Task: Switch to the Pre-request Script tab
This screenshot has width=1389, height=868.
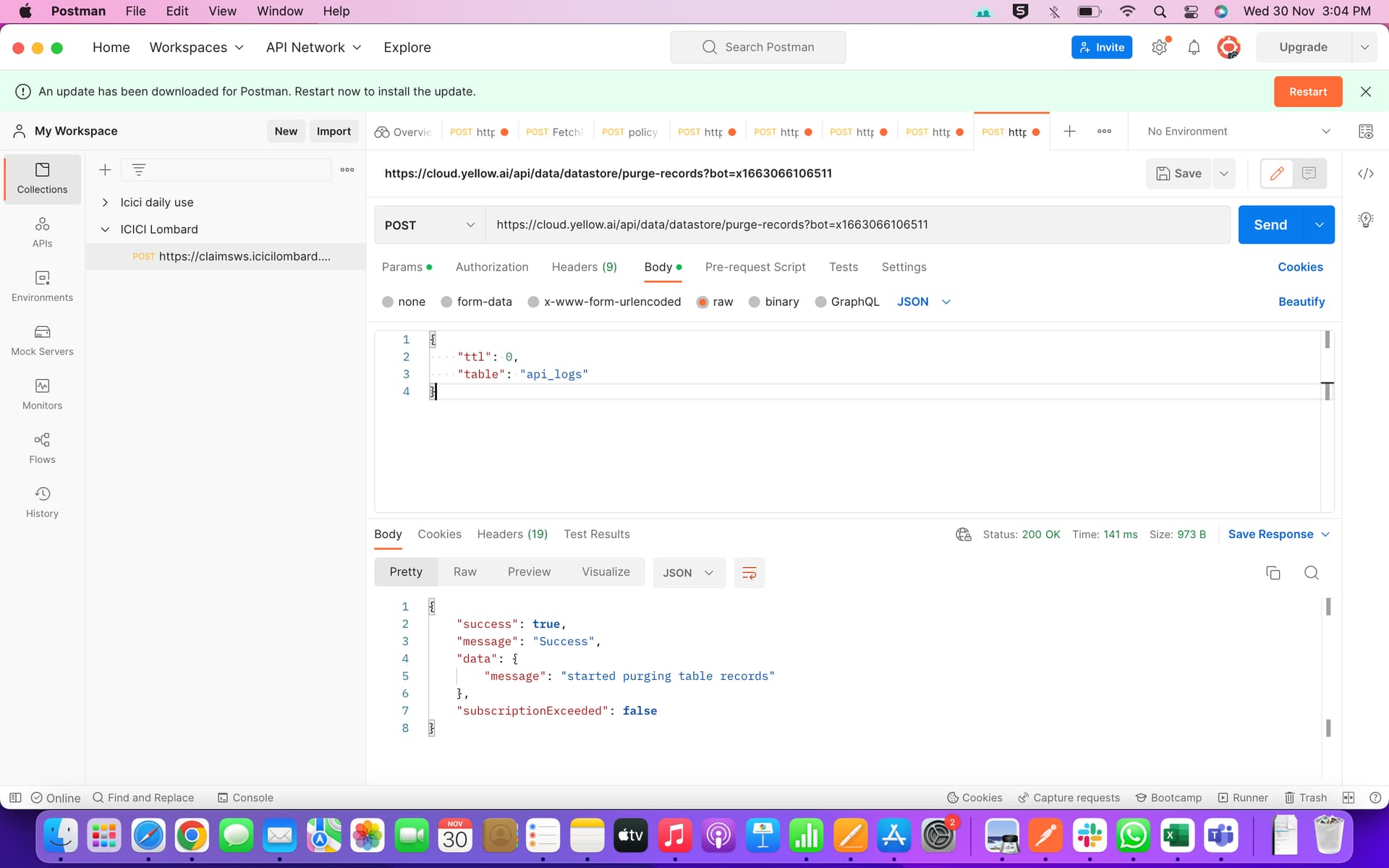Action: pyautogui.click(x=755, y=267)
